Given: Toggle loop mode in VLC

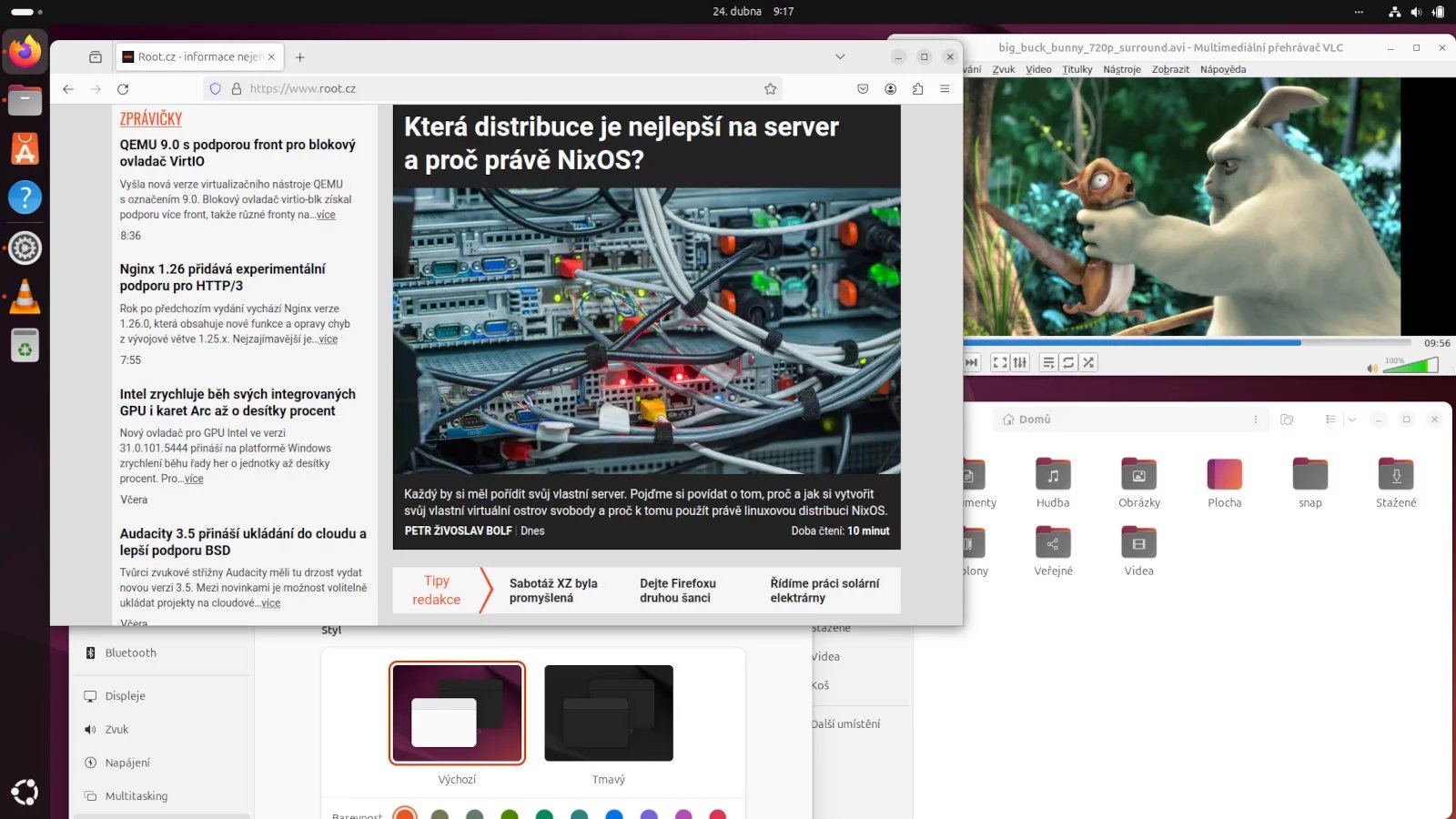Looking at the screenshot, I should click(x=1068, y=362).
